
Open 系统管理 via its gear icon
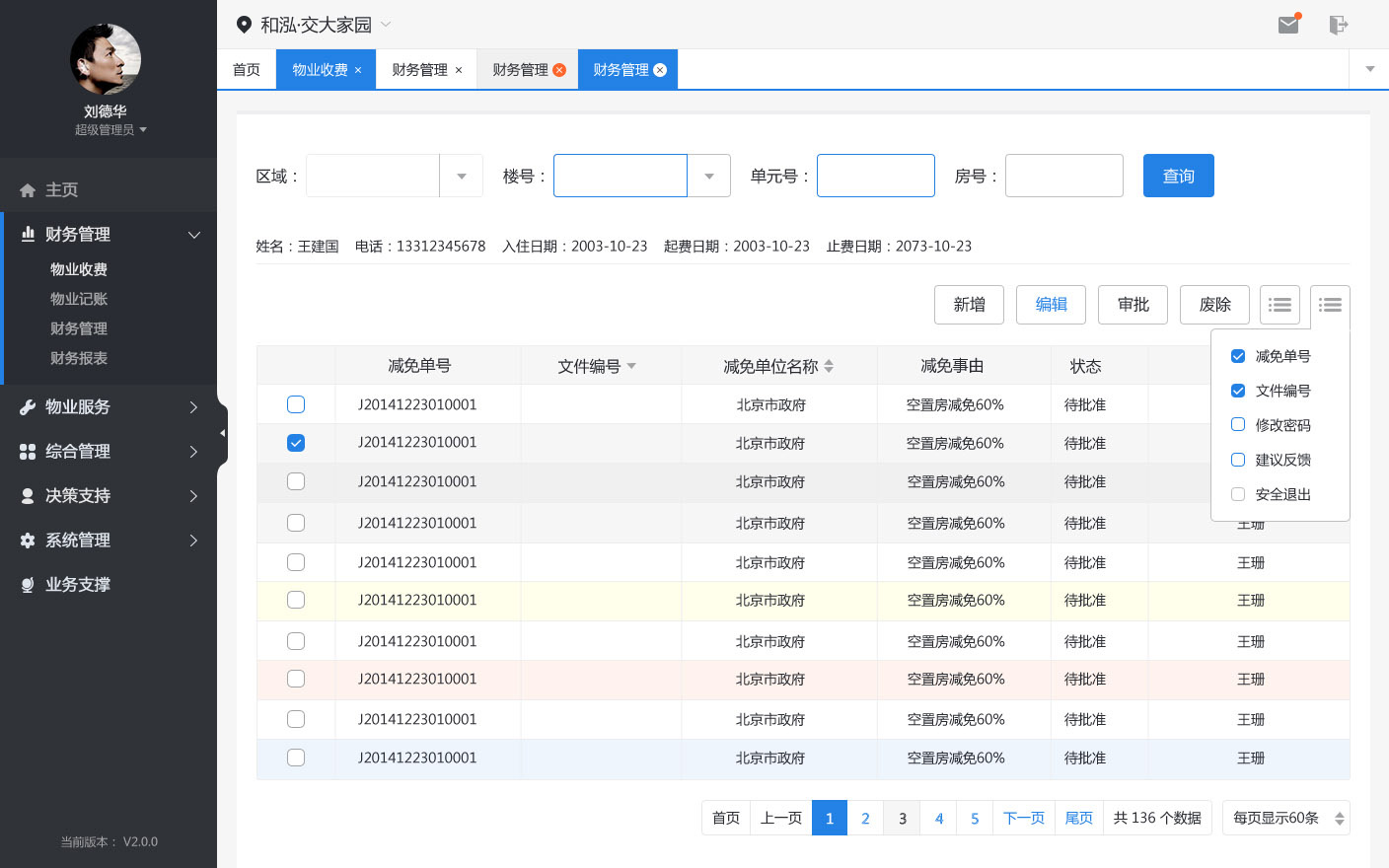[28, 540]
